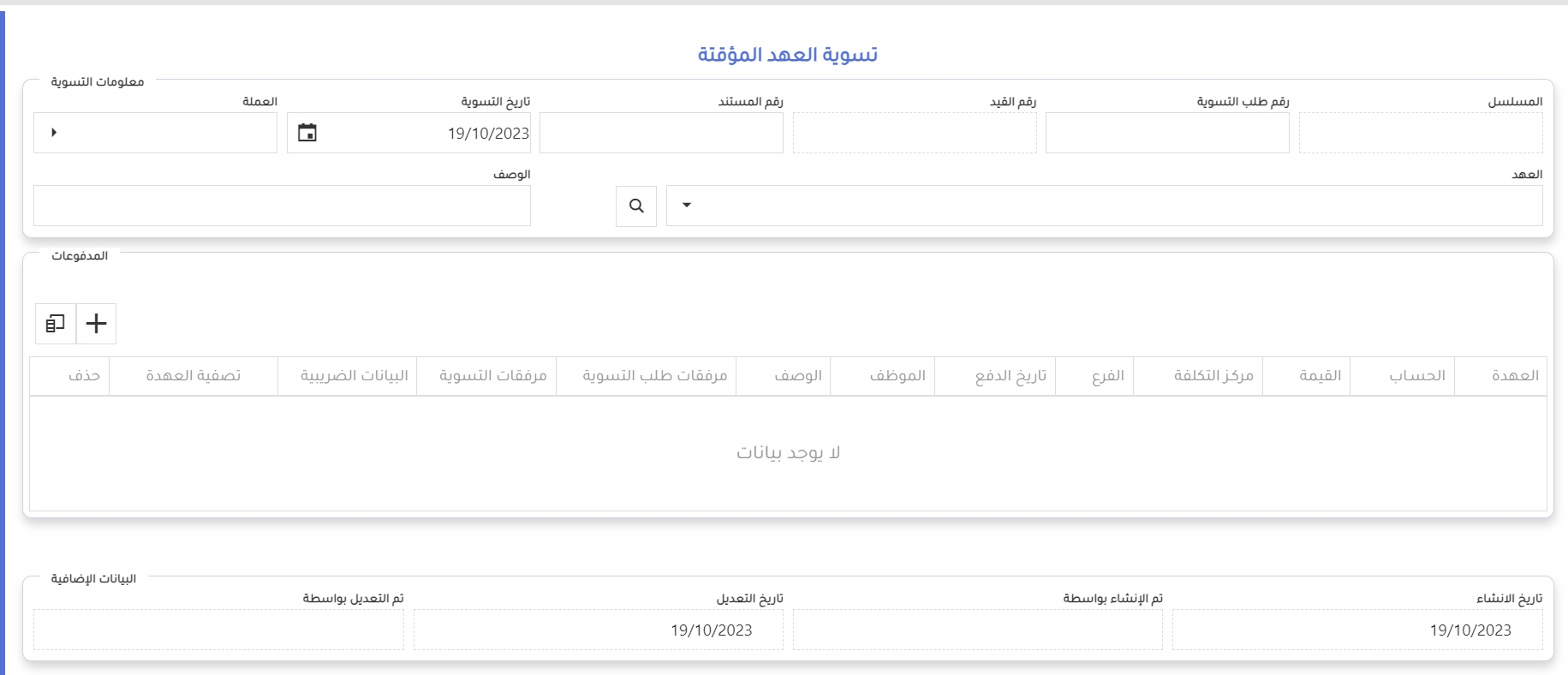
Task: Click the تصفية العهدة column header
Action: [x=193, y=376]
